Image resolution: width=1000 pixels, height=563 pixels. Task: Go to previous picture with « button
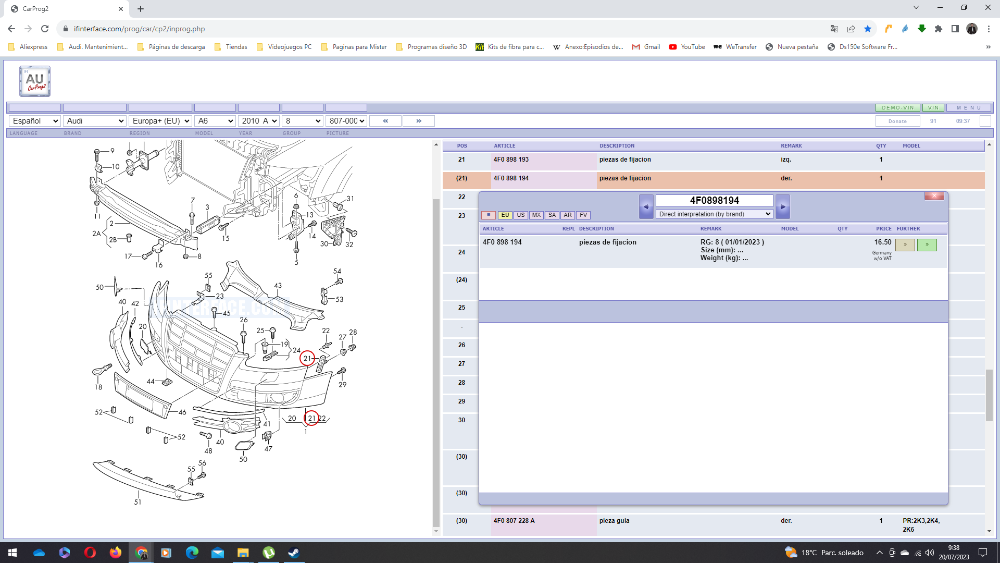pyautogui.click(x=385, y=121)
